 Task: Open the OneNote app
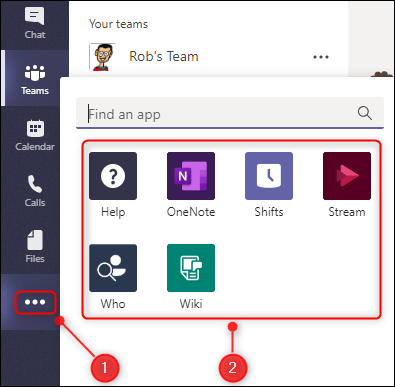(191, 185)
